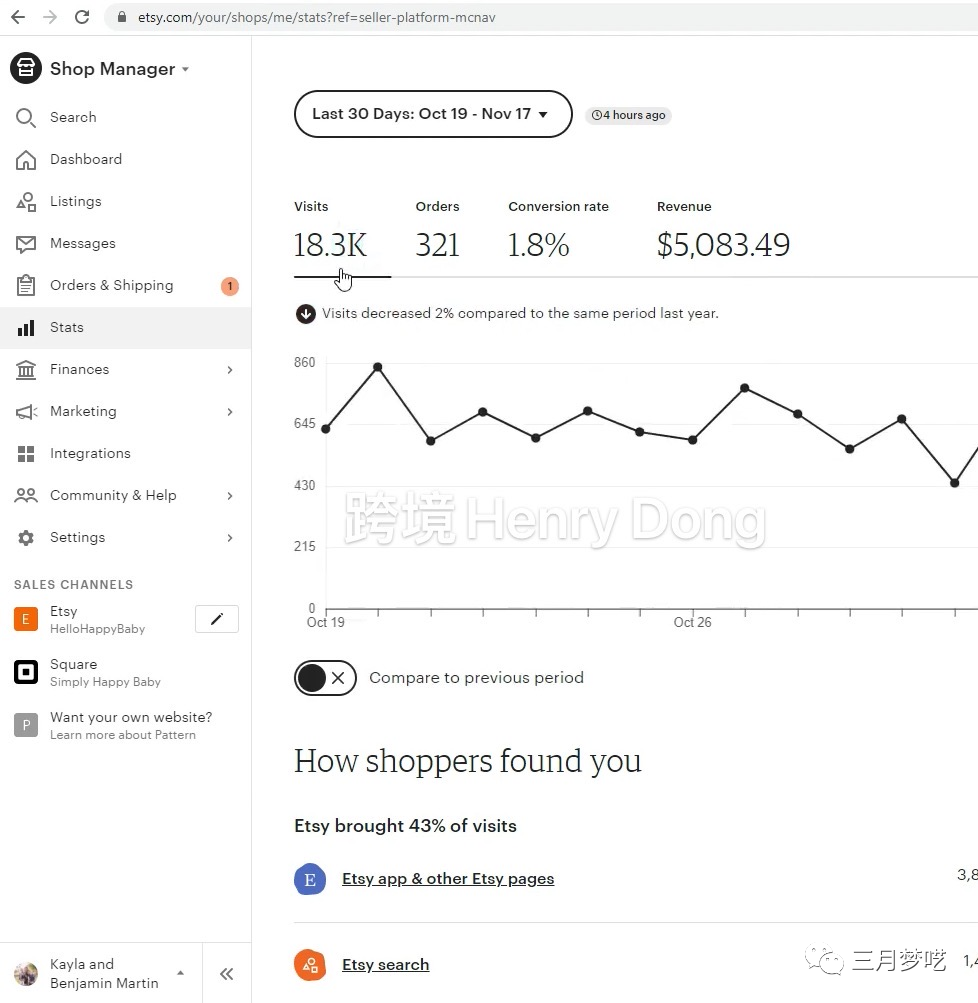Select the Orders metric tab
The height and width of the screenshot is (1003, 978).
[x=438, y=232]
